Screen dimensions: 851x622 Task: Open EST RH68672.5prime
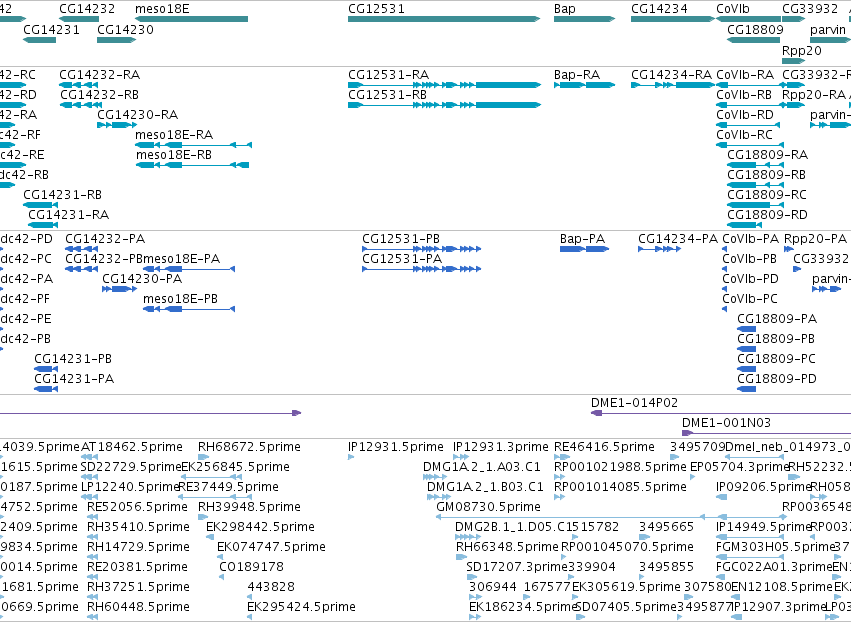coord(249,447)
